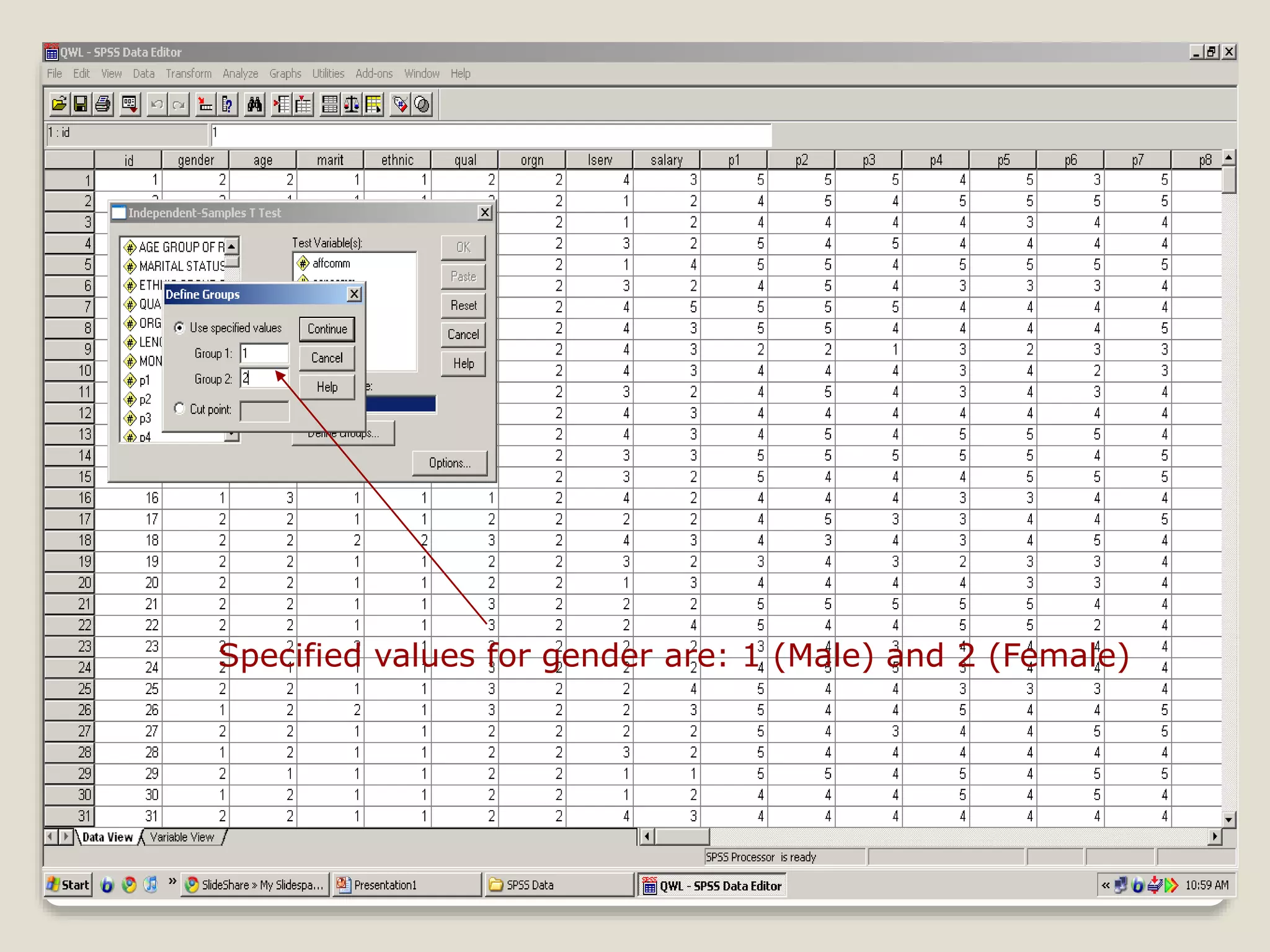Click the blue 'b' quick launch icon

pos(107,884)
